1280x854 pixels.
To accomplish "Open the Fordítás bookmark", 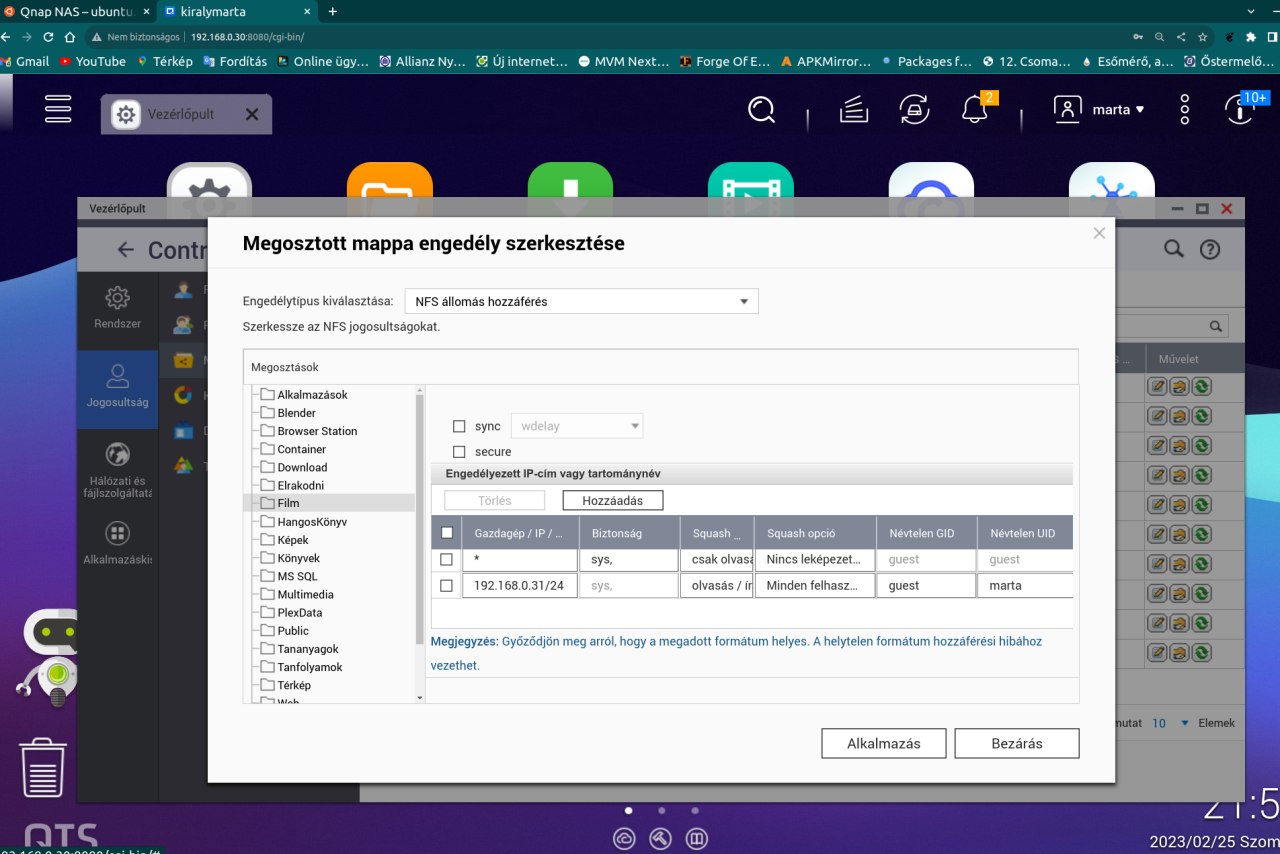I will [235, 61].
